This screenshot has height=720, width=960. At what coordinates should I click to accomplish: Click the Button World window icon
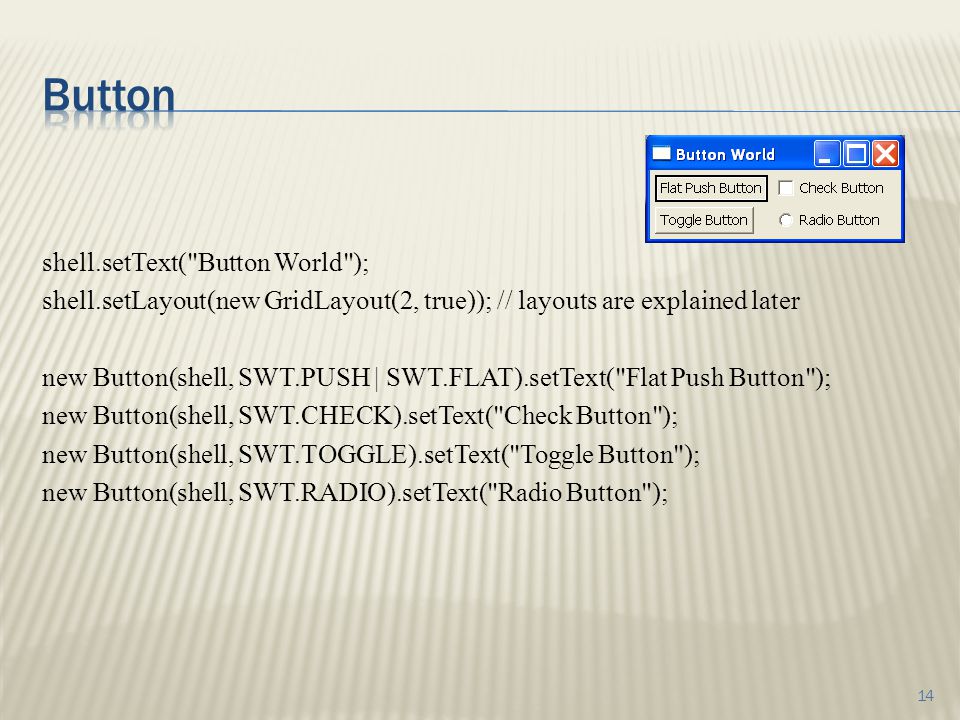coord(661,153)
